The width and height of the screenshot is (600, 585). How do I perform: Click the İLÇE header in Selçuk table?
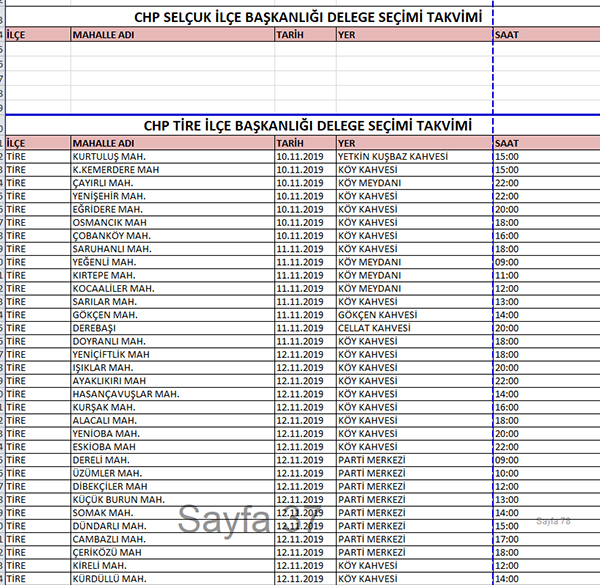(x=38, y=35)
